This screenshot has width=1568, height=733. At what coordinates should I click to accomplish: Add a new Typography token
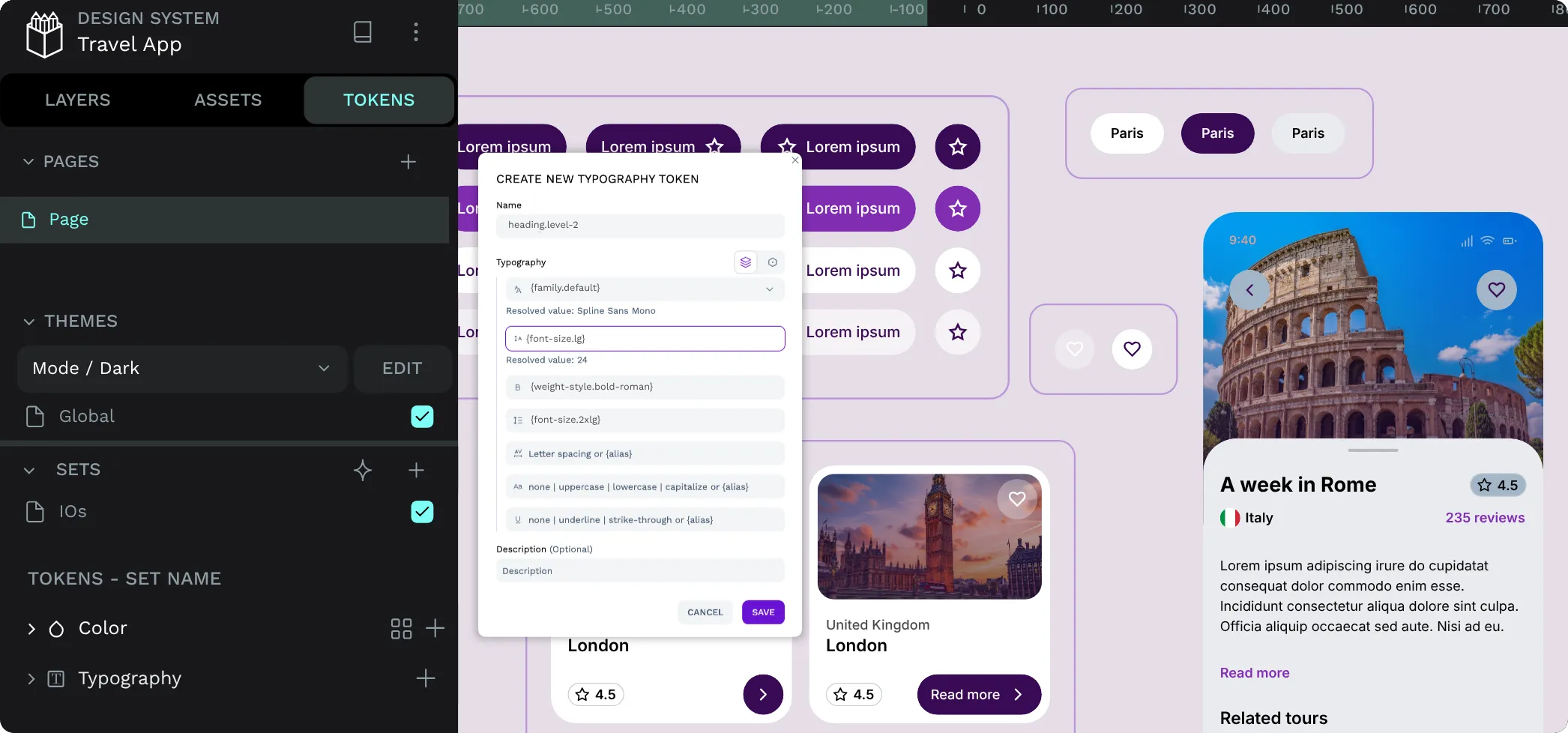[425, 678]
